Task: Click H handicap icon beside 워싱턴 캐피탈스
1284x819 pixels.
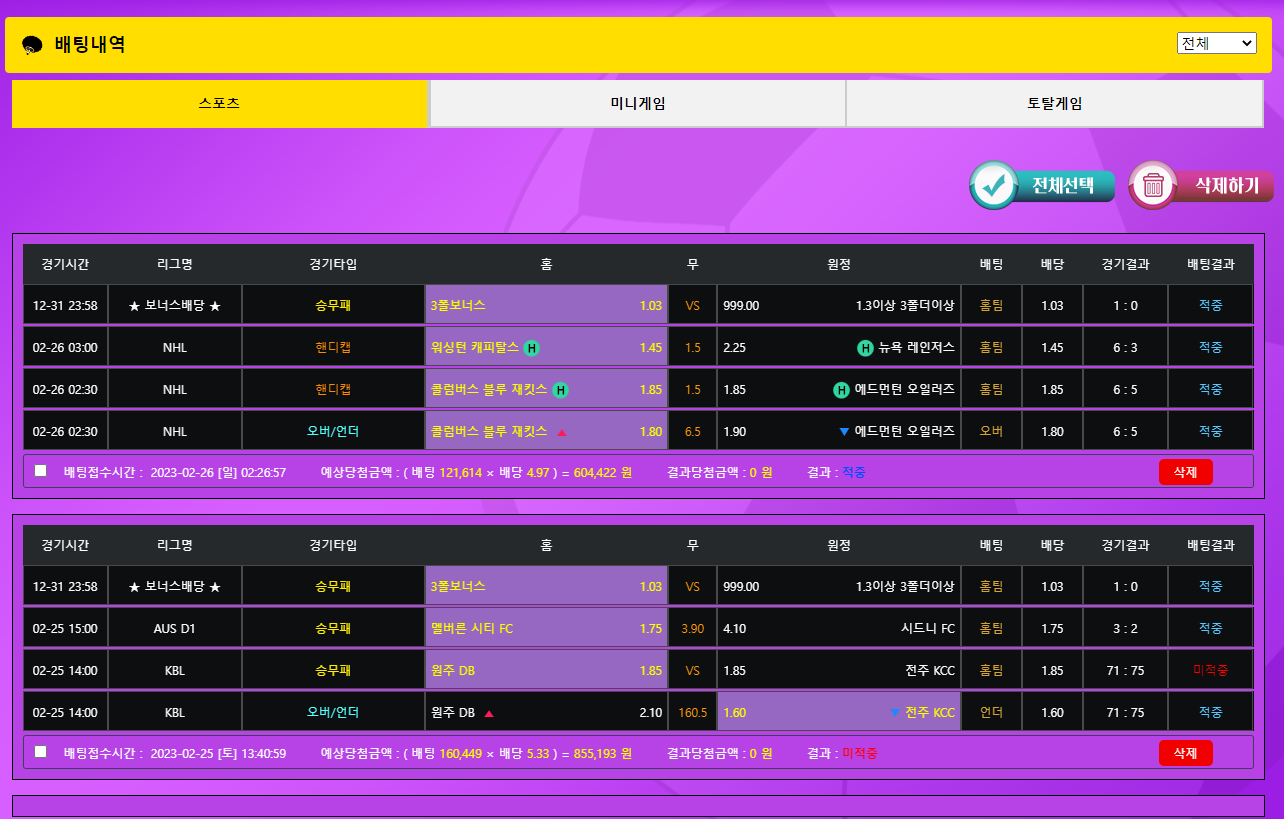Action: pyautogui.click(x=532, y=348)
